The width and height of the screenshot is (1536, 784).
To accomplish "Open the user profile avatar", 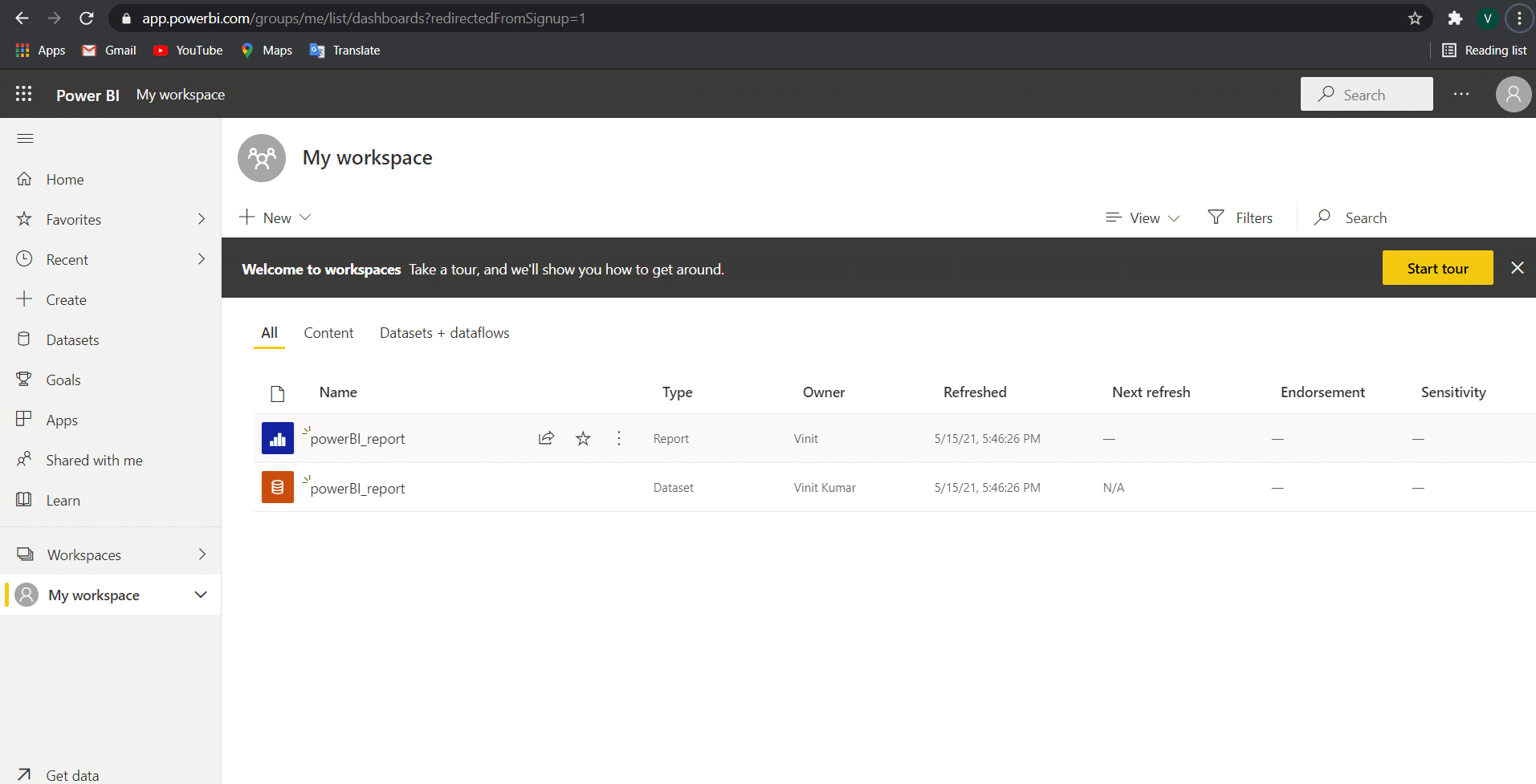I will 1514,94.
